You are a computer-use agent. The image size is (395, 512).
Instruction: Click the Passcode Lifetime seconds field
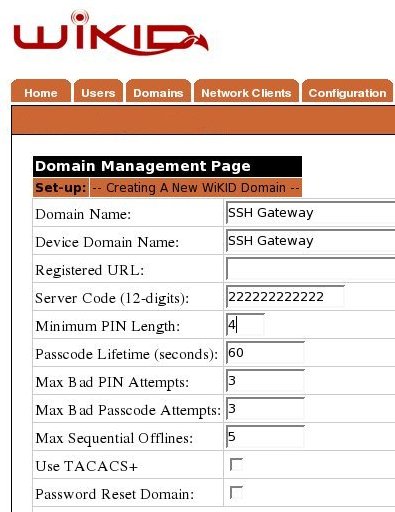coord(265,353)
